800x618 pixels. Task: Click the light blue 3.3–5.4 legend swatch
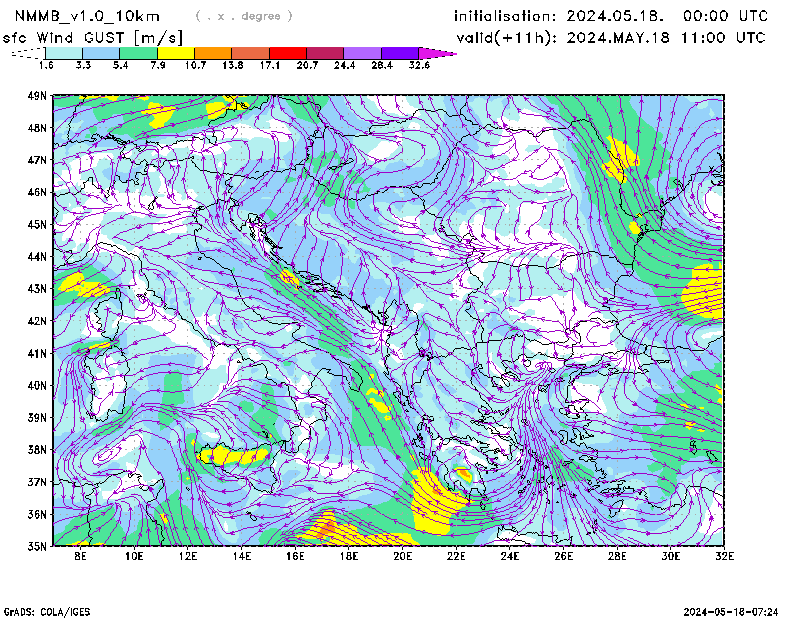tap(101, 53)
